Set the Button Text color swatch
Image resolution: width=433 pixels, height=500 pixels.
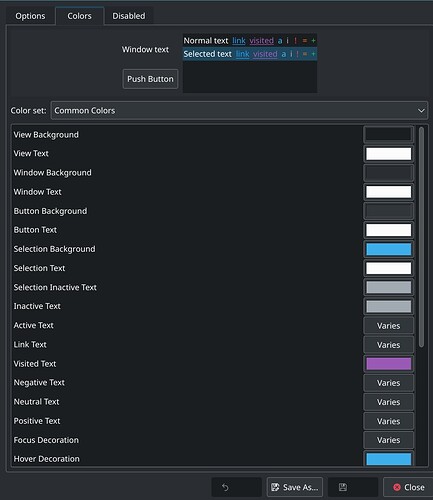click(389, 230)
